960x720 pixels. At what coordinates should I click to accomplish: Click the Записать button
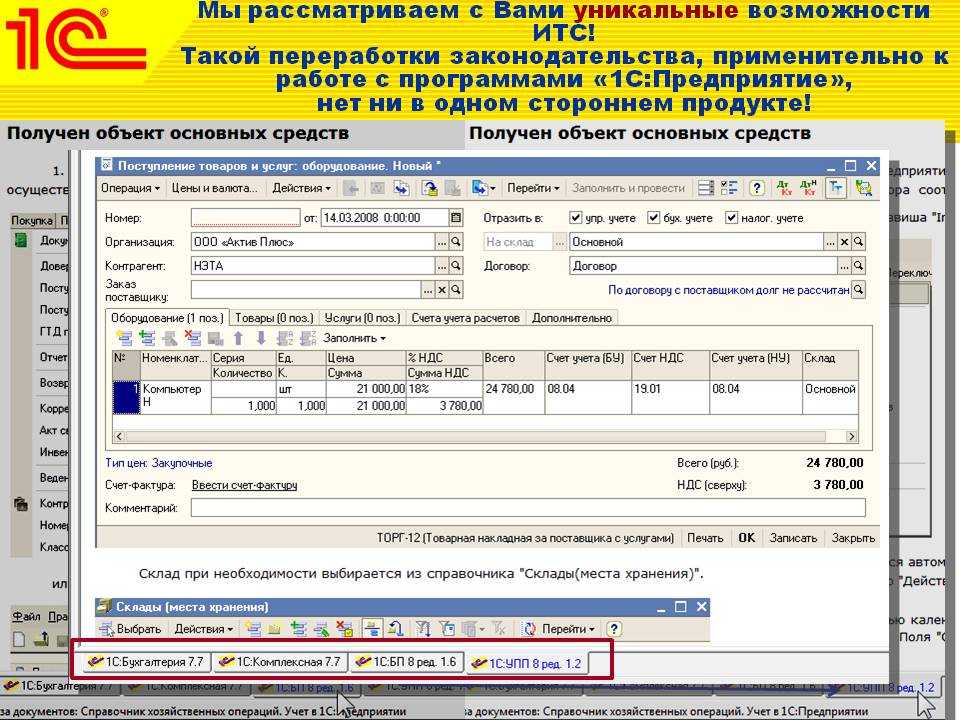(793, 538)
